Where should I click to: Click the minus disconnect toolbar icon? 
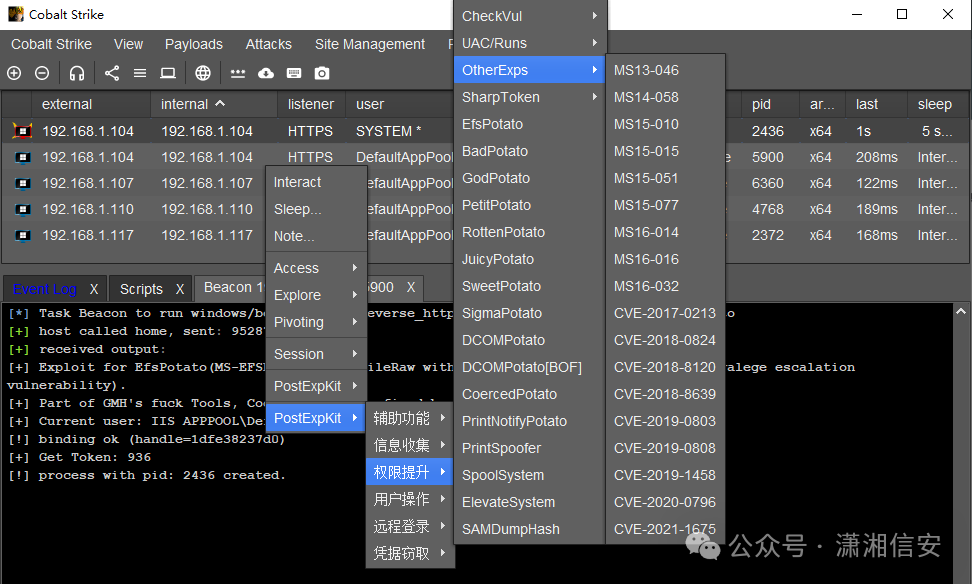pyautogui.click(x=42, y=73)
